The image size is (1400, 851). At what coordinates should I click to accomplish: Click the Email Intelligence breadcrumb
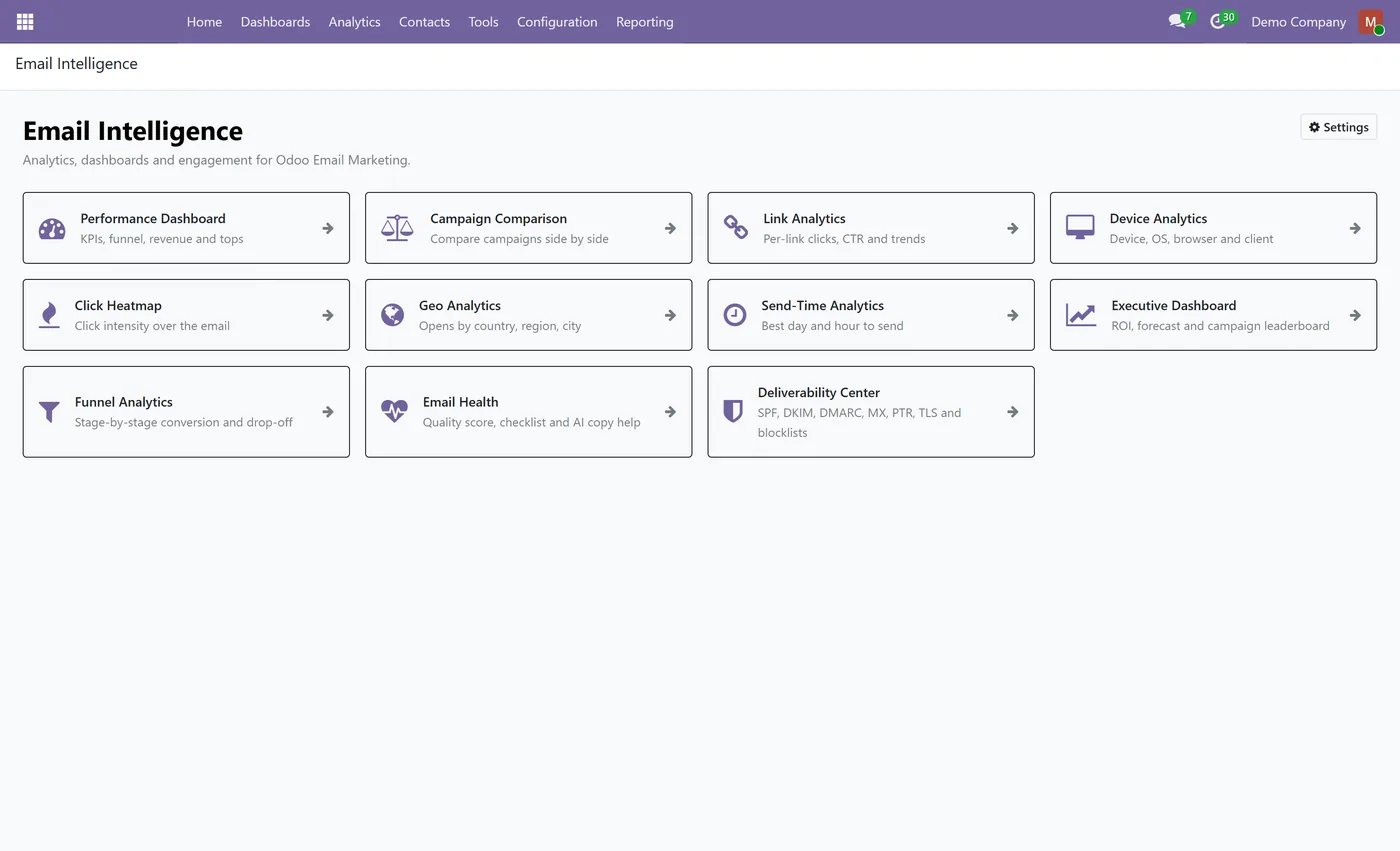click(x=76, y=64)
